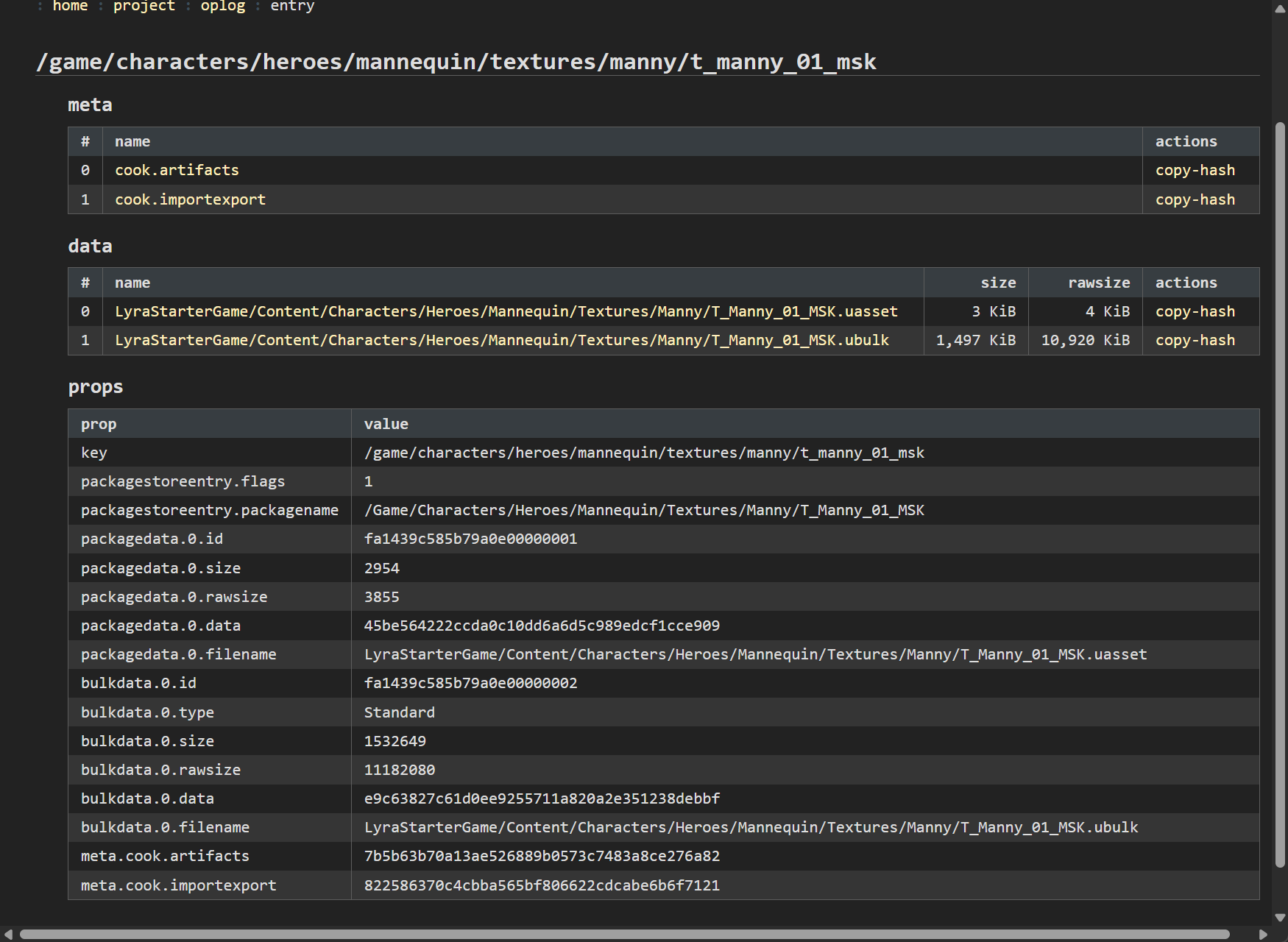Select the page title asset path
The height and width of the screenshot is (942, 1288).
(456, 62)
